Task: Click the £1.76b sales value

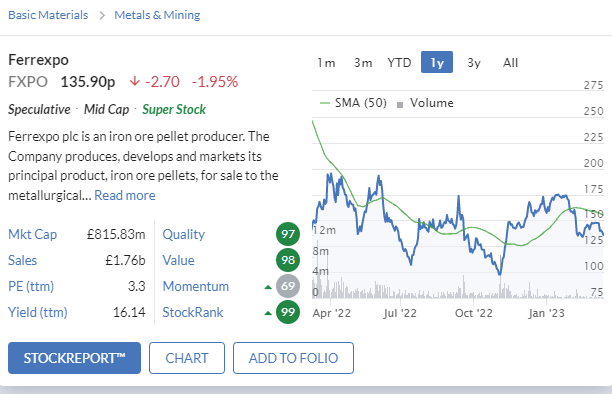Action: click(125, 260)
